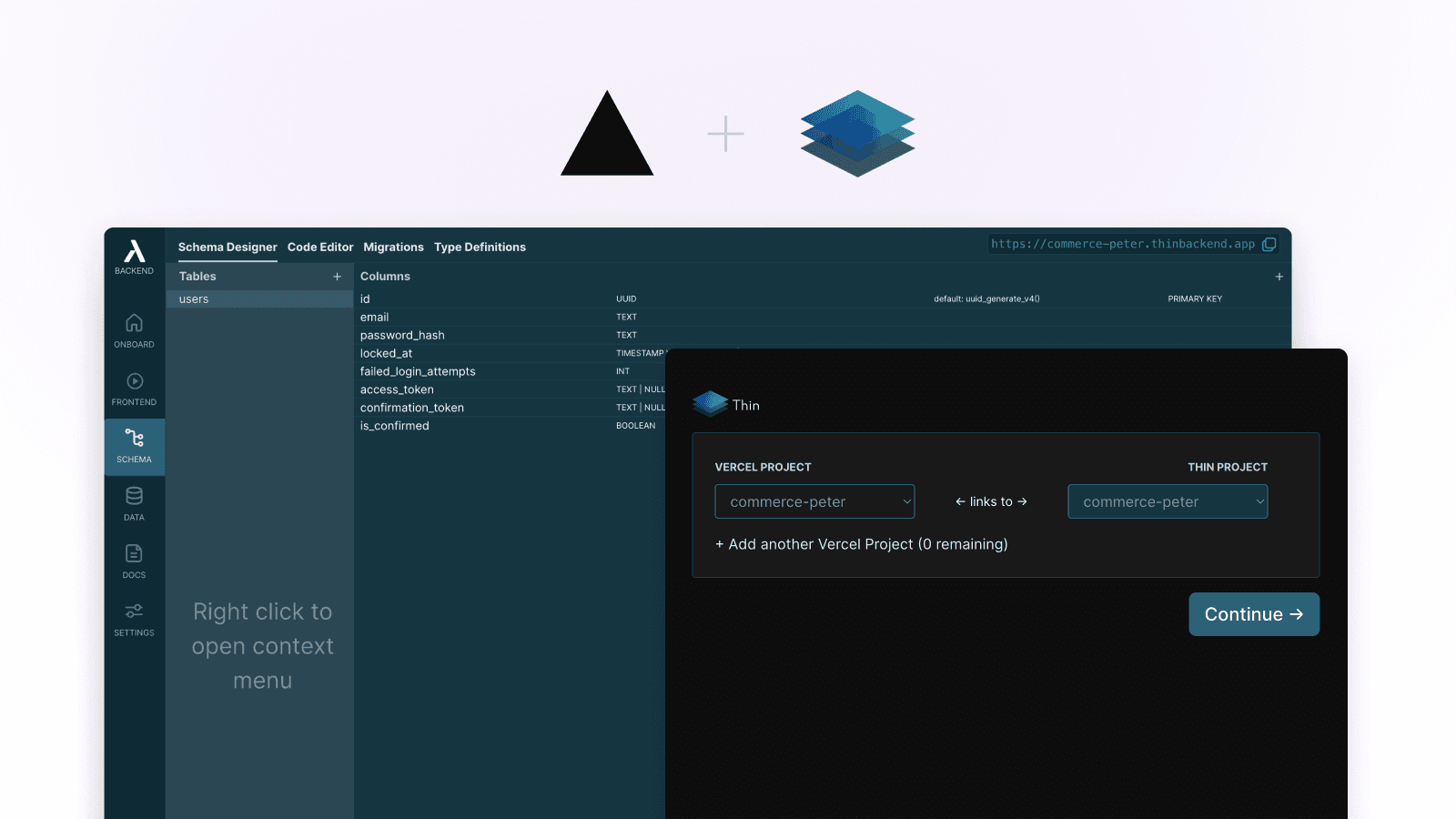Click the Continue button
The image size is (1456, 819).
[x=1253, y=614]
